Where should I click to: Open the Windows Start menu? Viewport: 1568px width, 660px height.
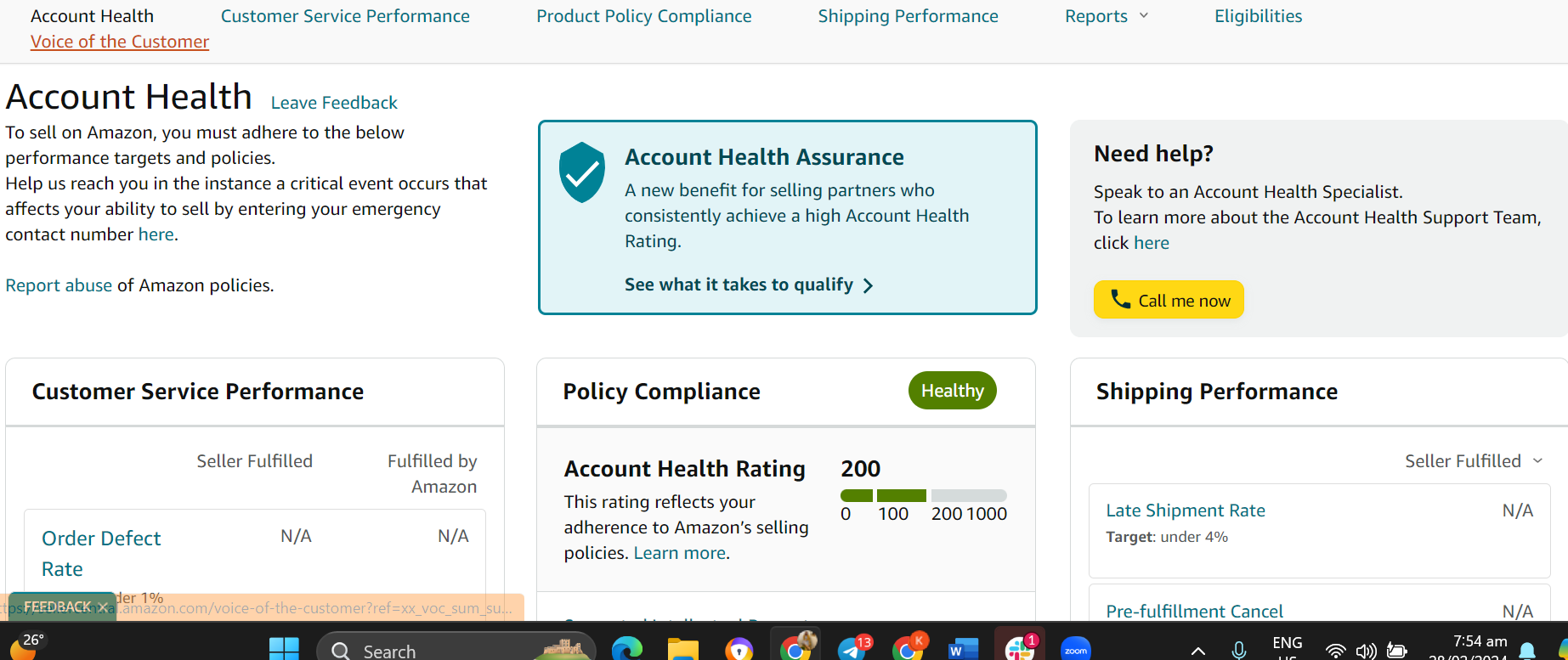tap(284, 650)
